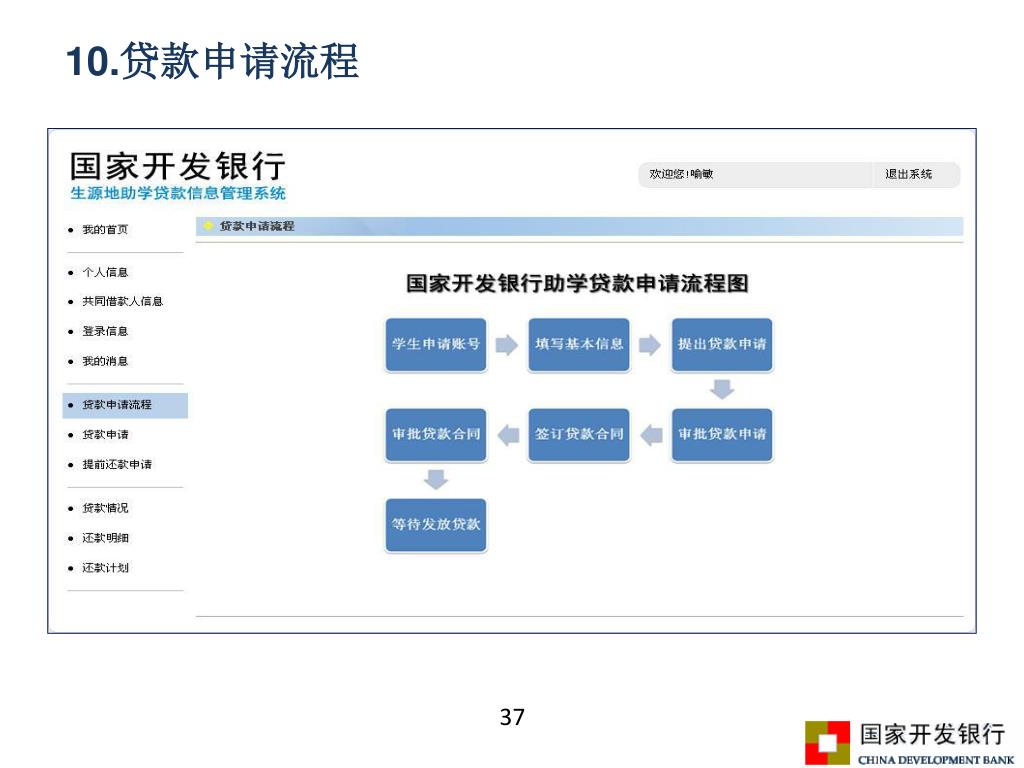Click page number 37

coord(512,717)
